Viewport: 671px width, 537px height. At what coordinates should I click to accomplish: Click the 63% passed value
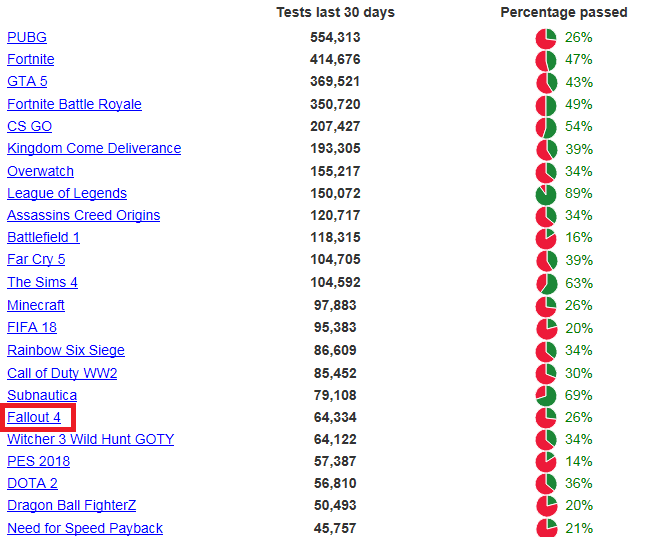(579, 283)
